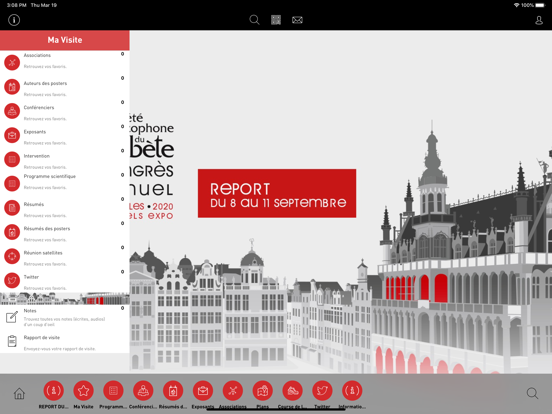The height and width of the screenshot is (414, 552).
Task: Open Ma Visite star icon in bottom bar
Action: (x=83, y=390)
